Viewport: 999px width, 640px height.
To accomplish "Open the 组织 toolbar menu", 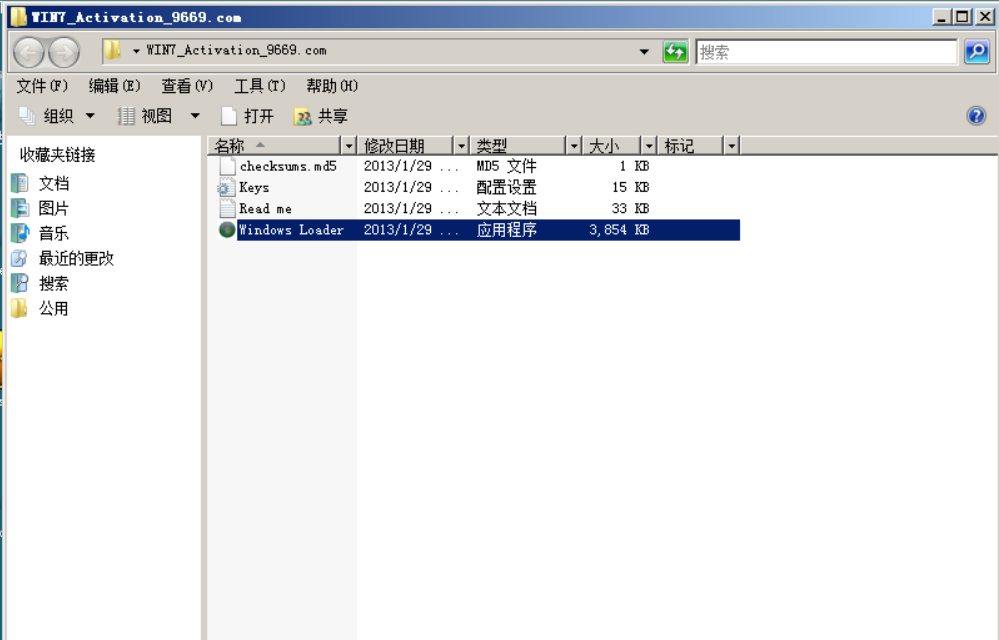I will tap(57, 116).
